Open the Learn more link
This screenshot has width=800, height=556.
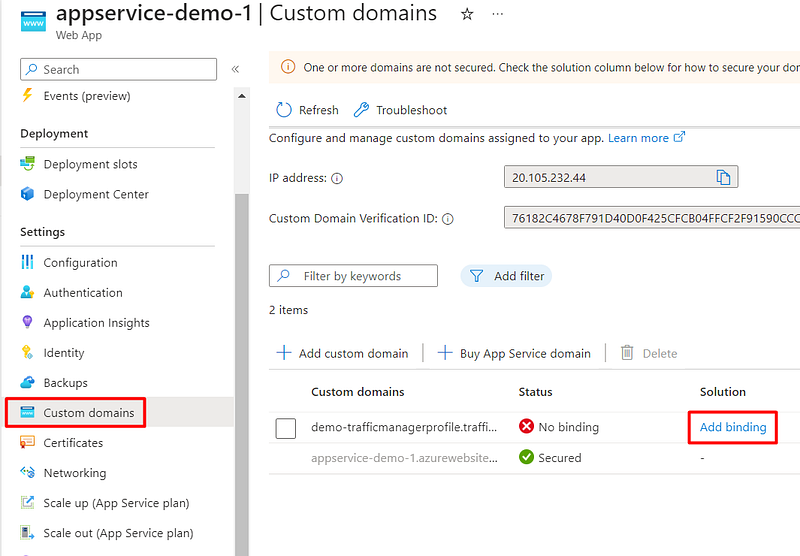pos(646,138)
